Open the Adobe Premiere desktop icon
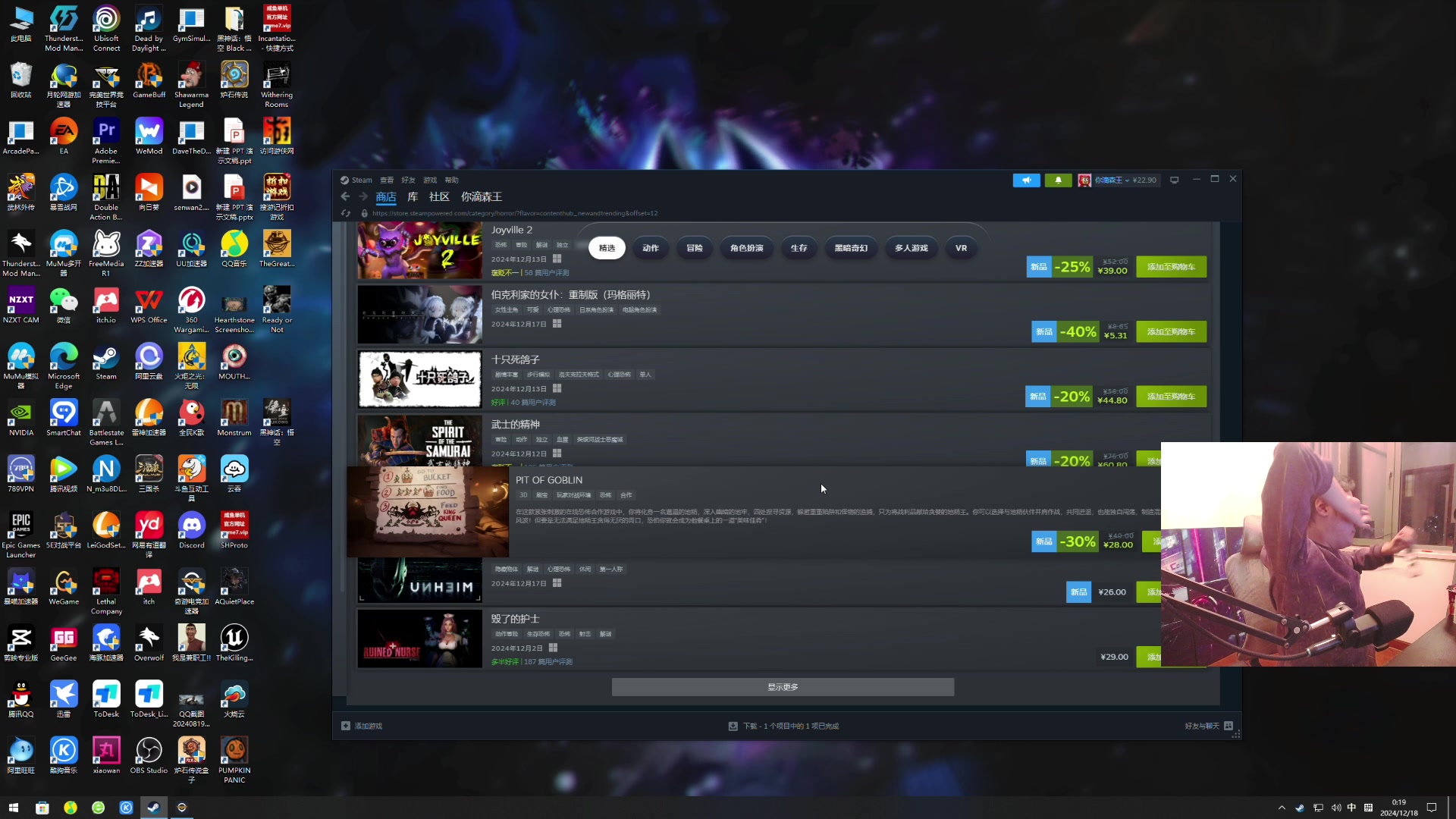The width and height of the screenshot is (1456, 819). (x=106, y=141)
